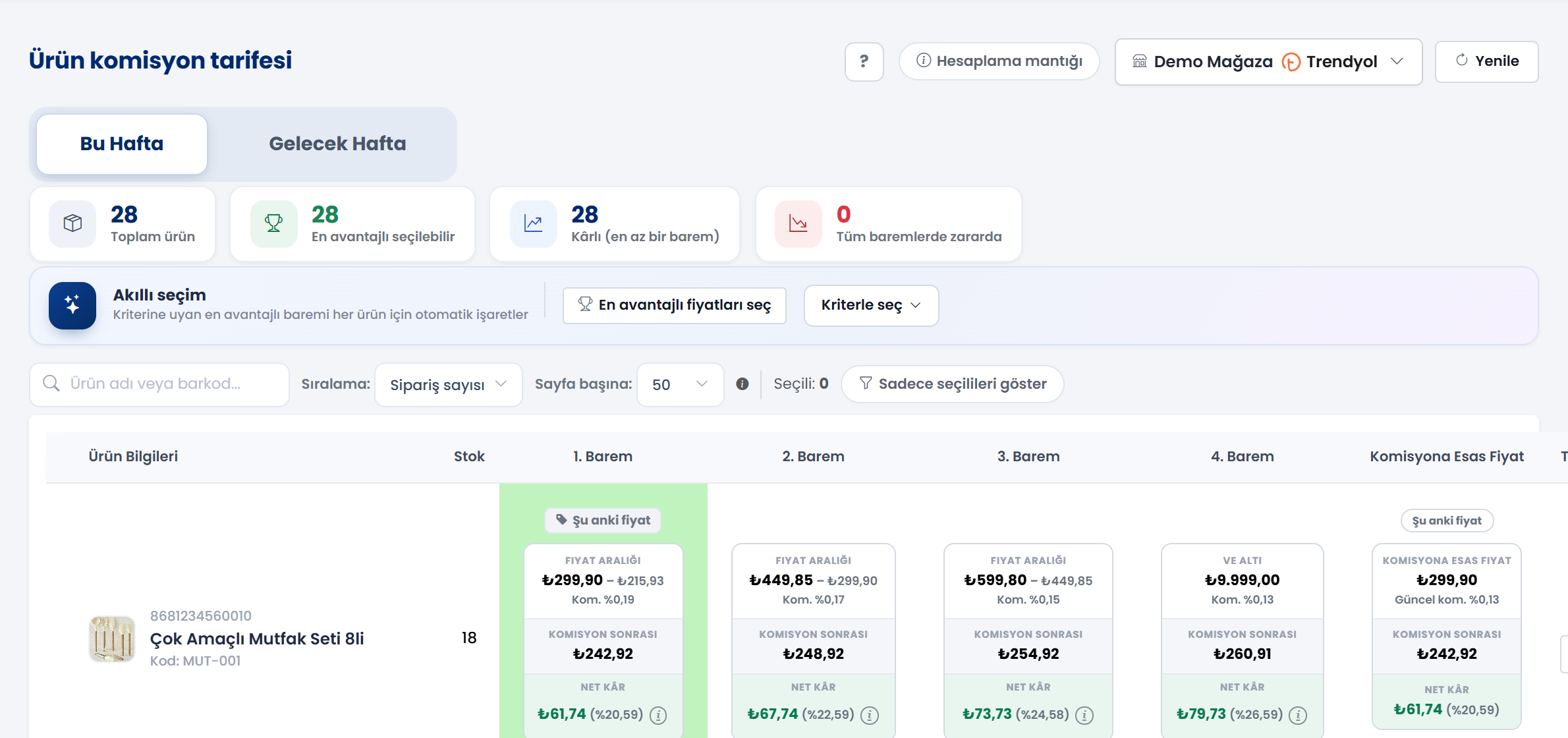Click the Şu anki fiyat tag in 1. Barem
This screenshot has height=738, width=1568.
click(x=603, y=521)
